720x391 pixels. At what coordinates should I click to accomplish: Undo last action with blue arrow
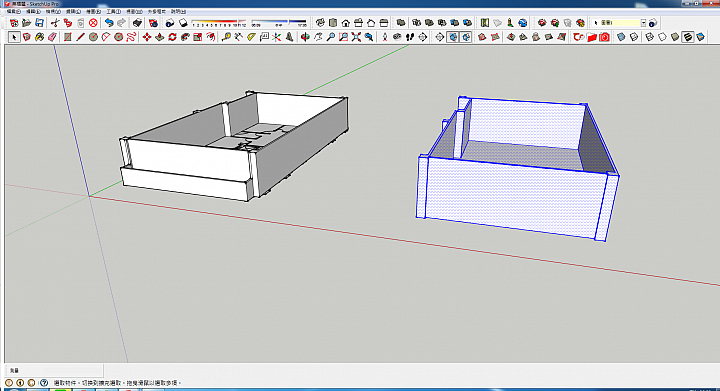109,22
